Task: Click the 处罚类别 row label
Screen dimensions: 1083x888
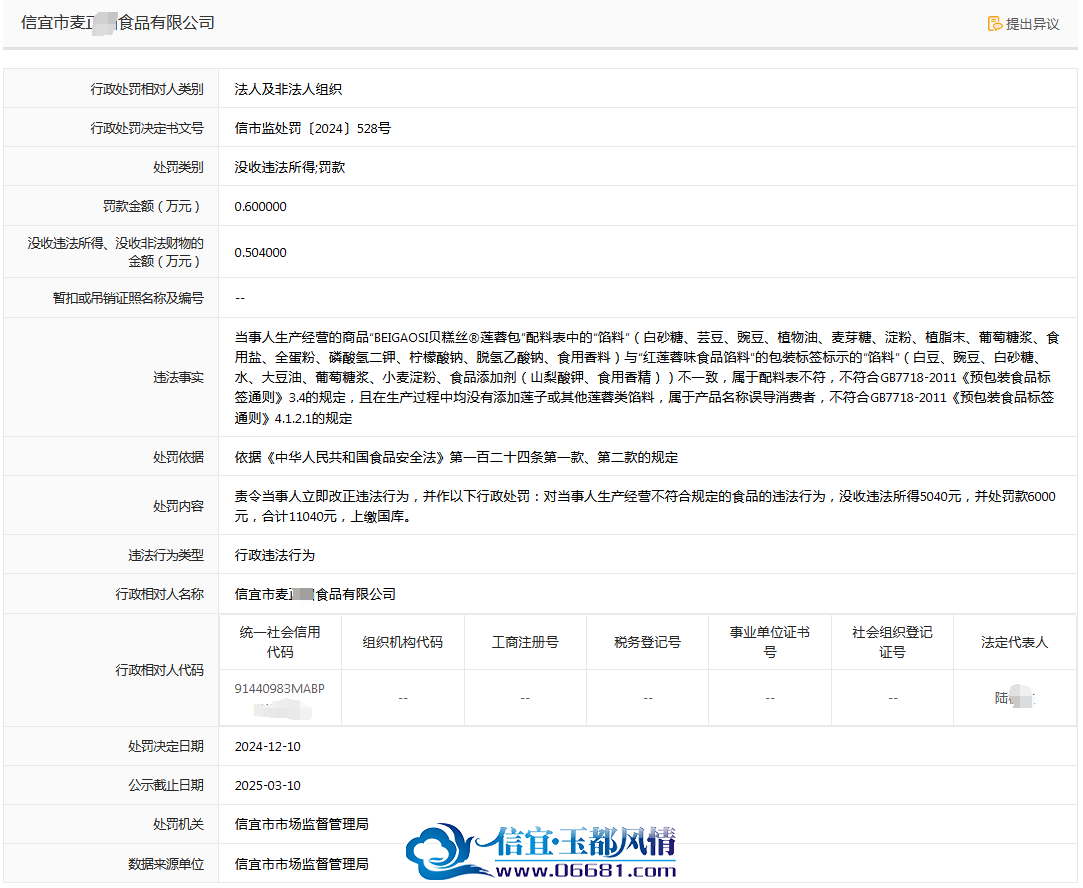Action: click(x=178, y=167)
